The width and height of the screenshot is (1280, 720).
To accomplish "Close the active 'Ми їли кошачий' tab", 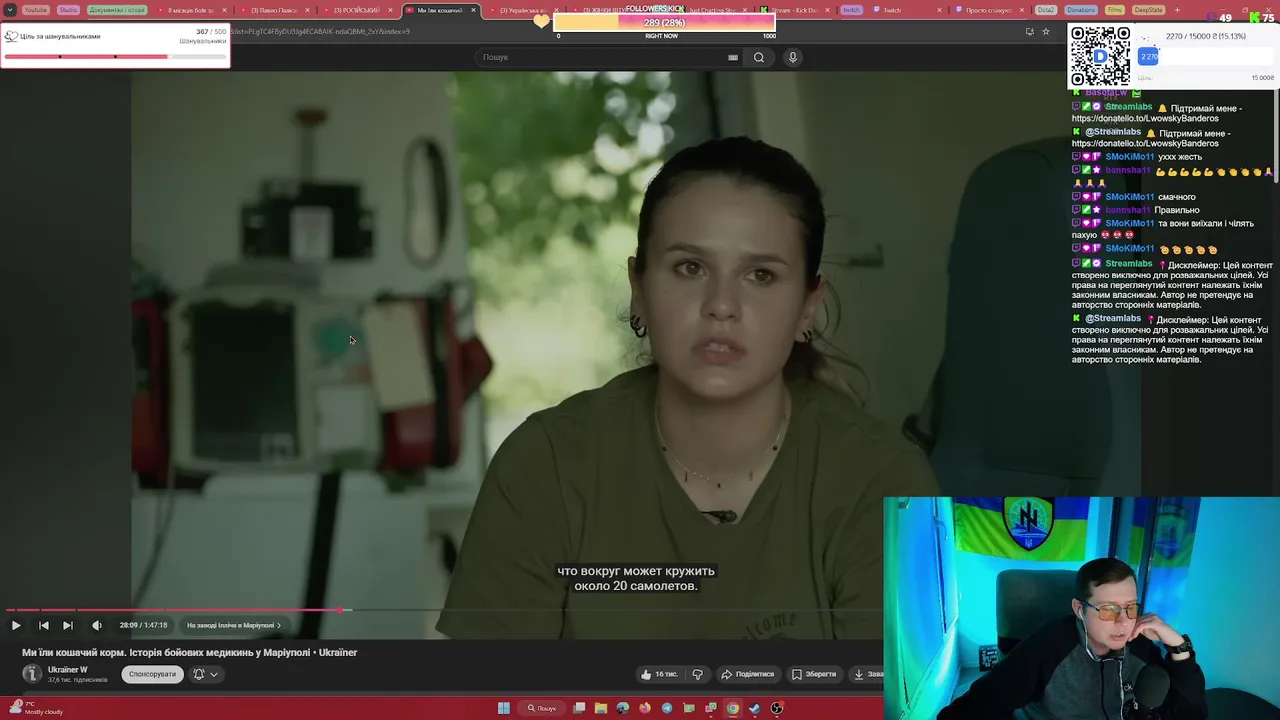I will pyautogui.click(x=474, y=10).
